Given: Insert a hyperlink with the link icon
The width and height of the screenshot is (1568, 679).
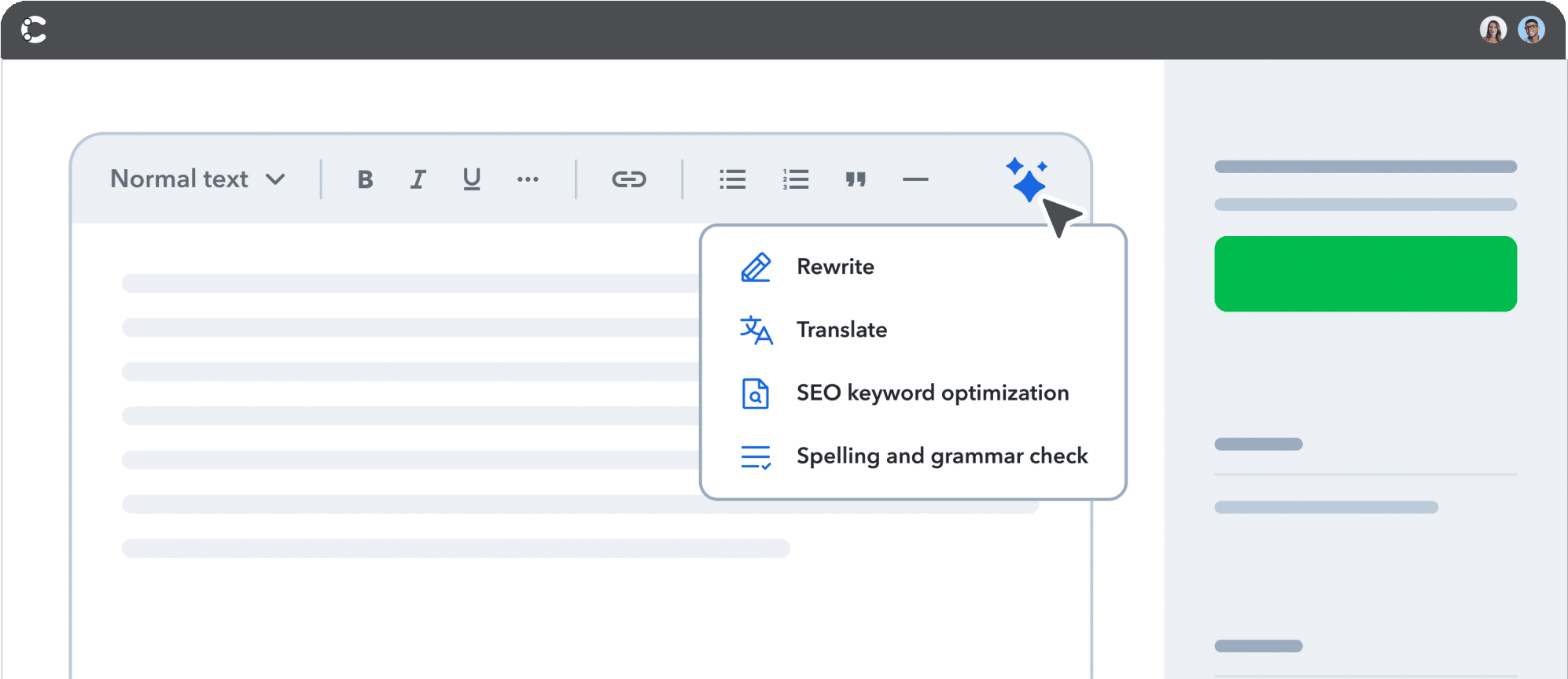Looking at the screenshot, I should tap(629, 179).
